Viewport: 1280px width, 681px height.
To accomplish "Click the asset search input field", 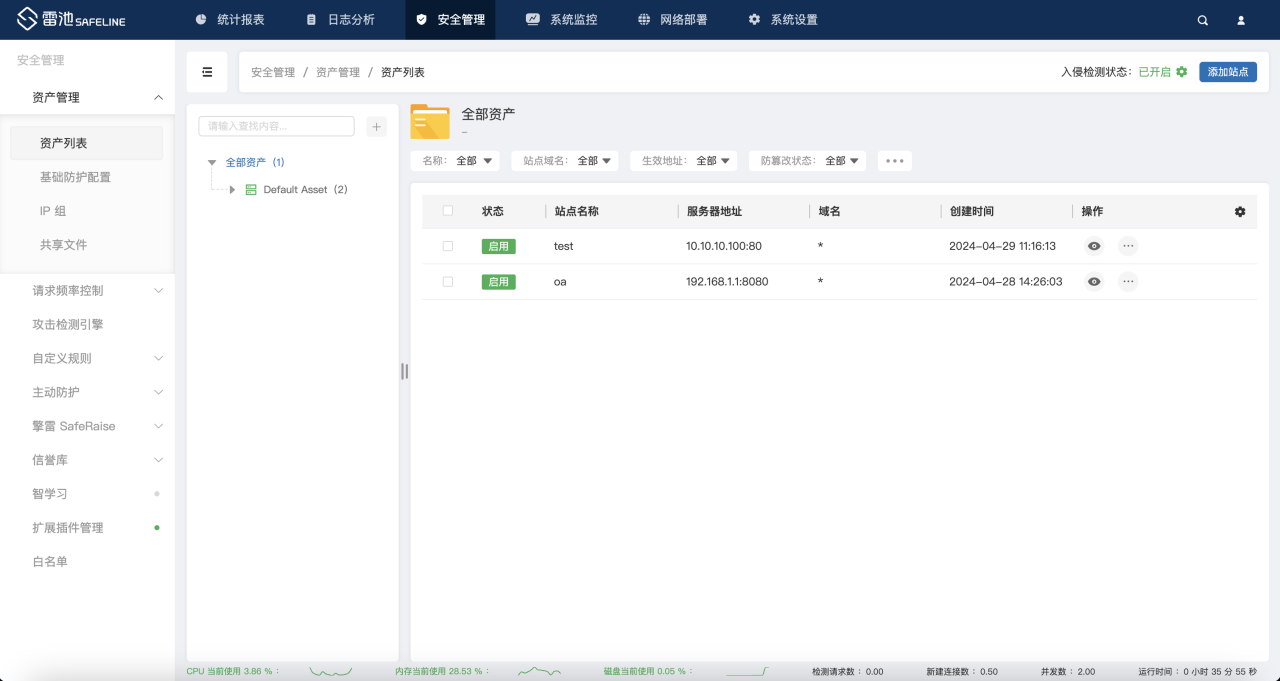I will [x=276, y=126].
